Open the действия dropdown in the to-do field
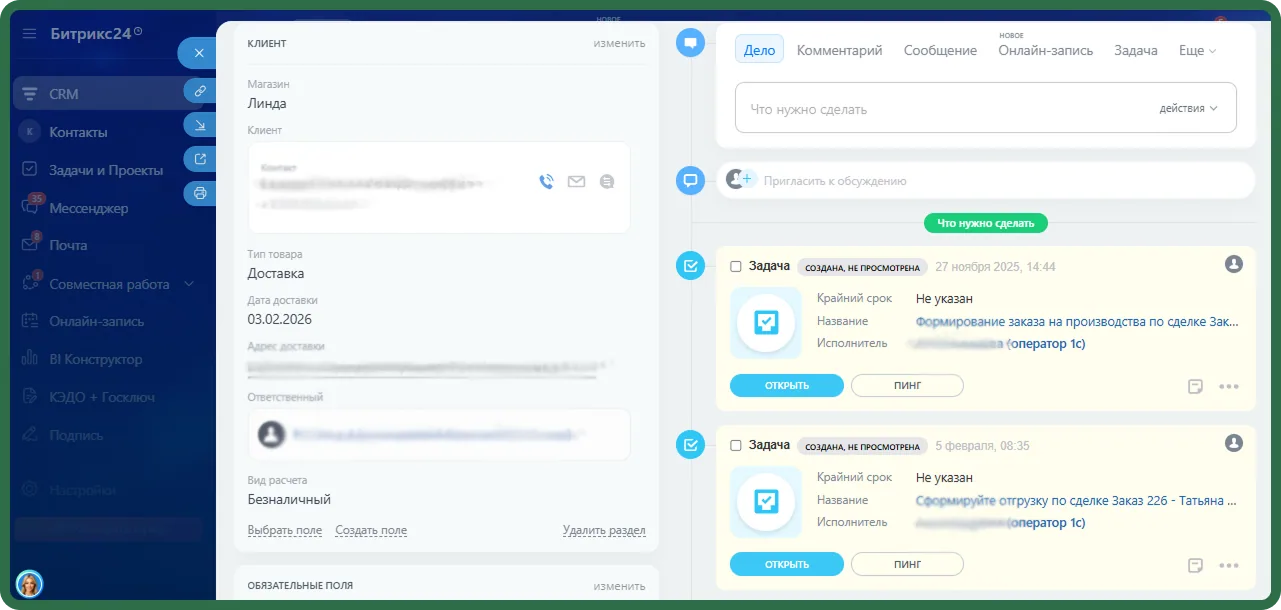The height and width of the screenshot is (610, 1281). tap(1189, 108)
